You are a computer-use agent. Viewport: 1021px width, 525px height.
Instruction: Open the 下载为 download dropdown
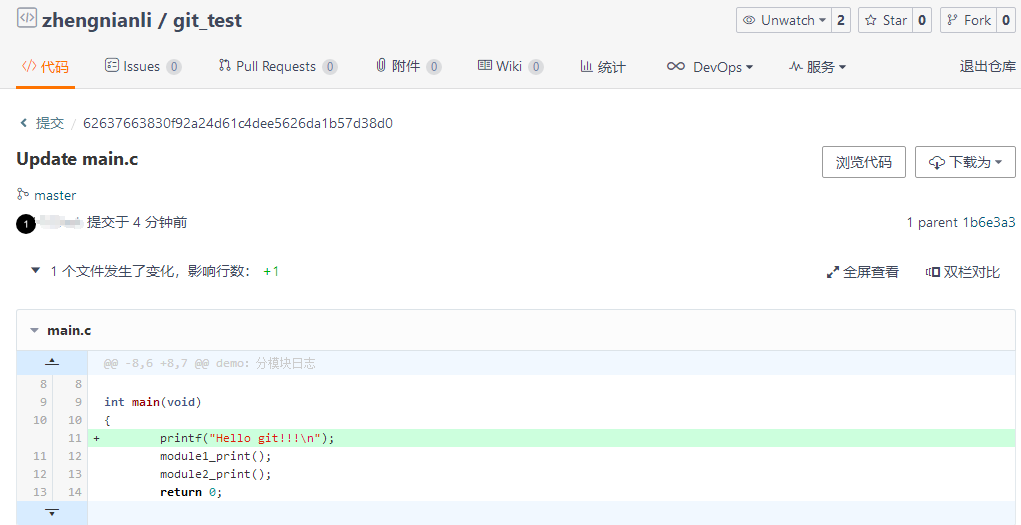(965, 162)
